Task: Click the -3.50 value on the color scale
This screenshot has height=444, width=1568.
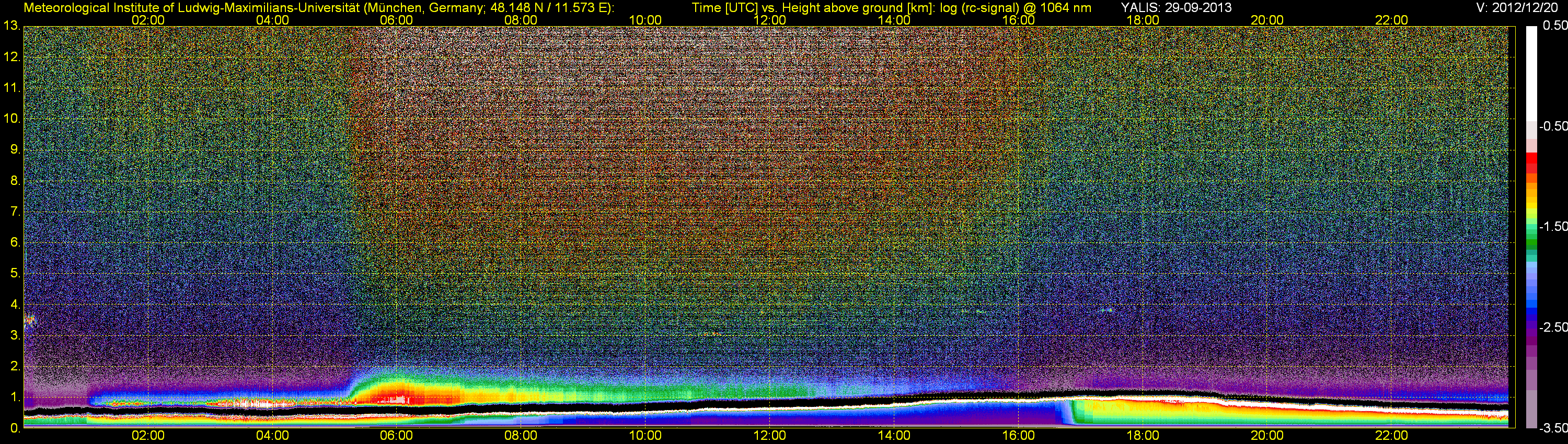Action: click(x=1553, y=428)
